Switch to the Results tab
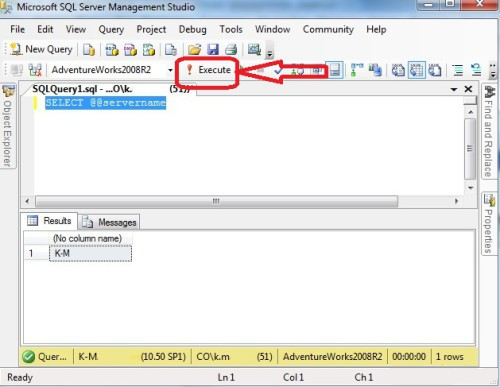This screenshot has height=387, width=500. (50, 221)
